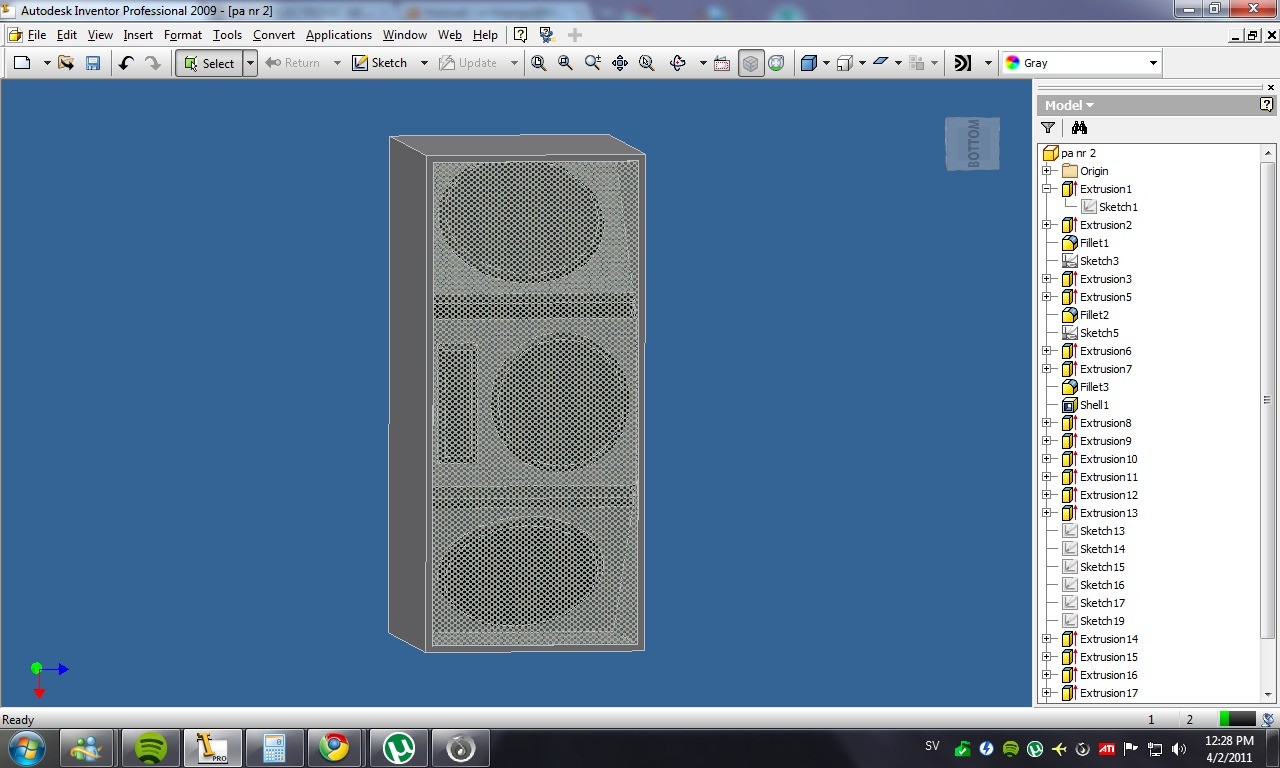Screen dimensions: 1280x768
Task: Collapse the Extrusion1 tree node
Action: [x=1047, y=189]
